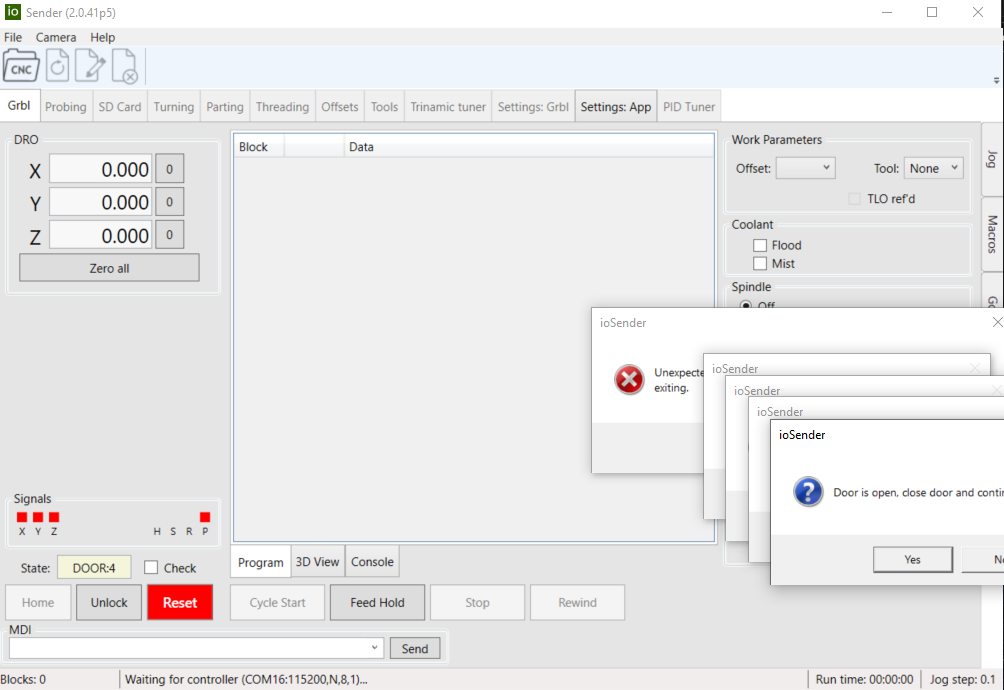This screenshot has height=690, width=1004.
Task: Zero the X axis with its 0 button
Action: click(x=170, y=169)
